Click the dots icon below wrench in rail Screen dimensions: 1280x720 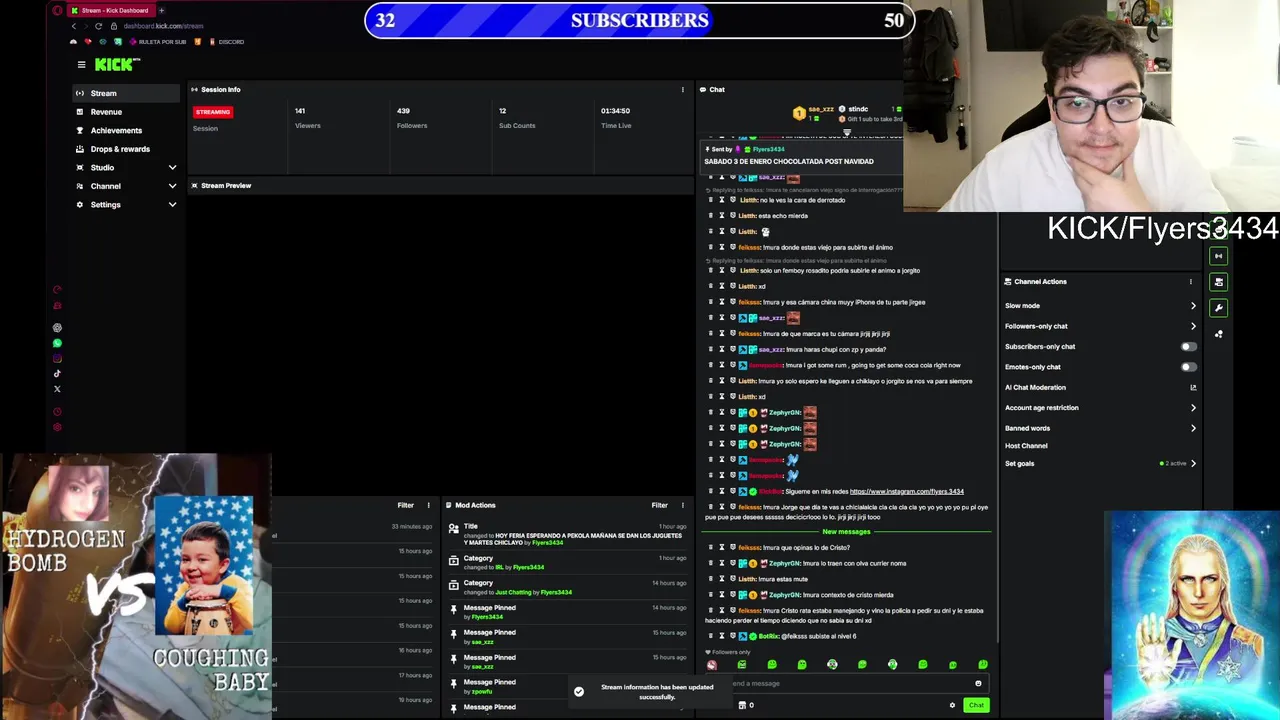click(x=1218, y=334)
